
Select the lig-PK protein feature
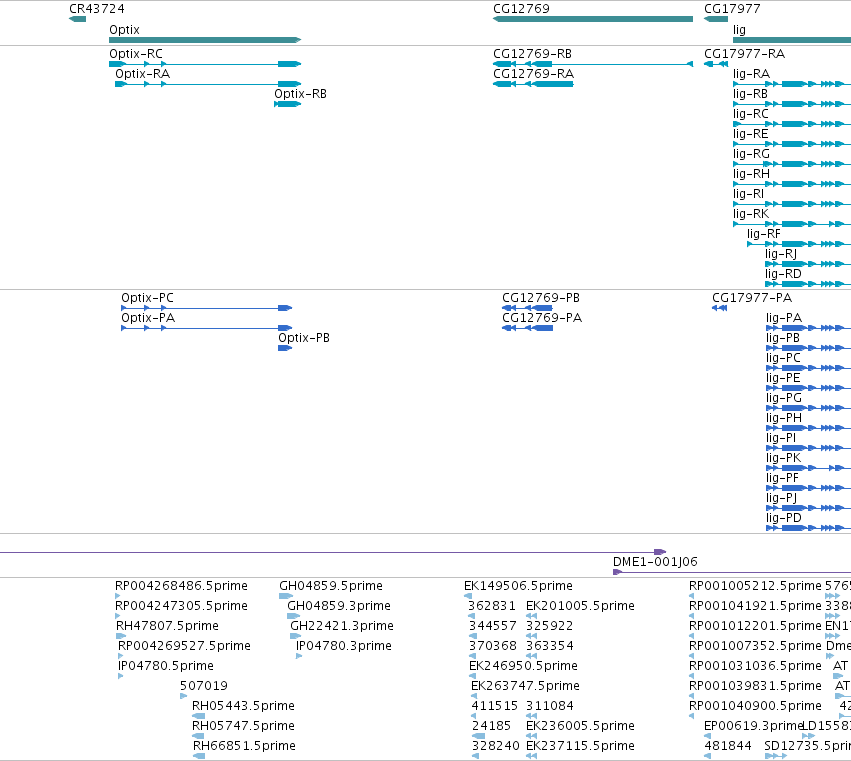click(808, 468)
